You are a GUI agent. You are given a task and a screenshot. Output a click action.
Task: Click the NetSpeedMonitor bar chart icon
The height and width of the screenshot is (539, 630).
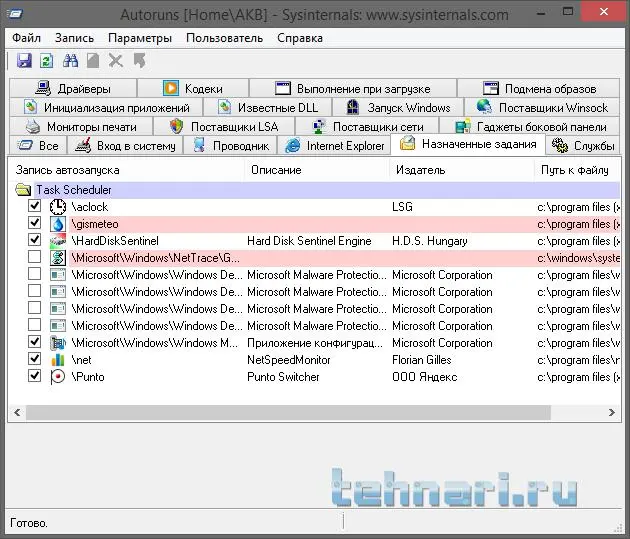(58, 360)
